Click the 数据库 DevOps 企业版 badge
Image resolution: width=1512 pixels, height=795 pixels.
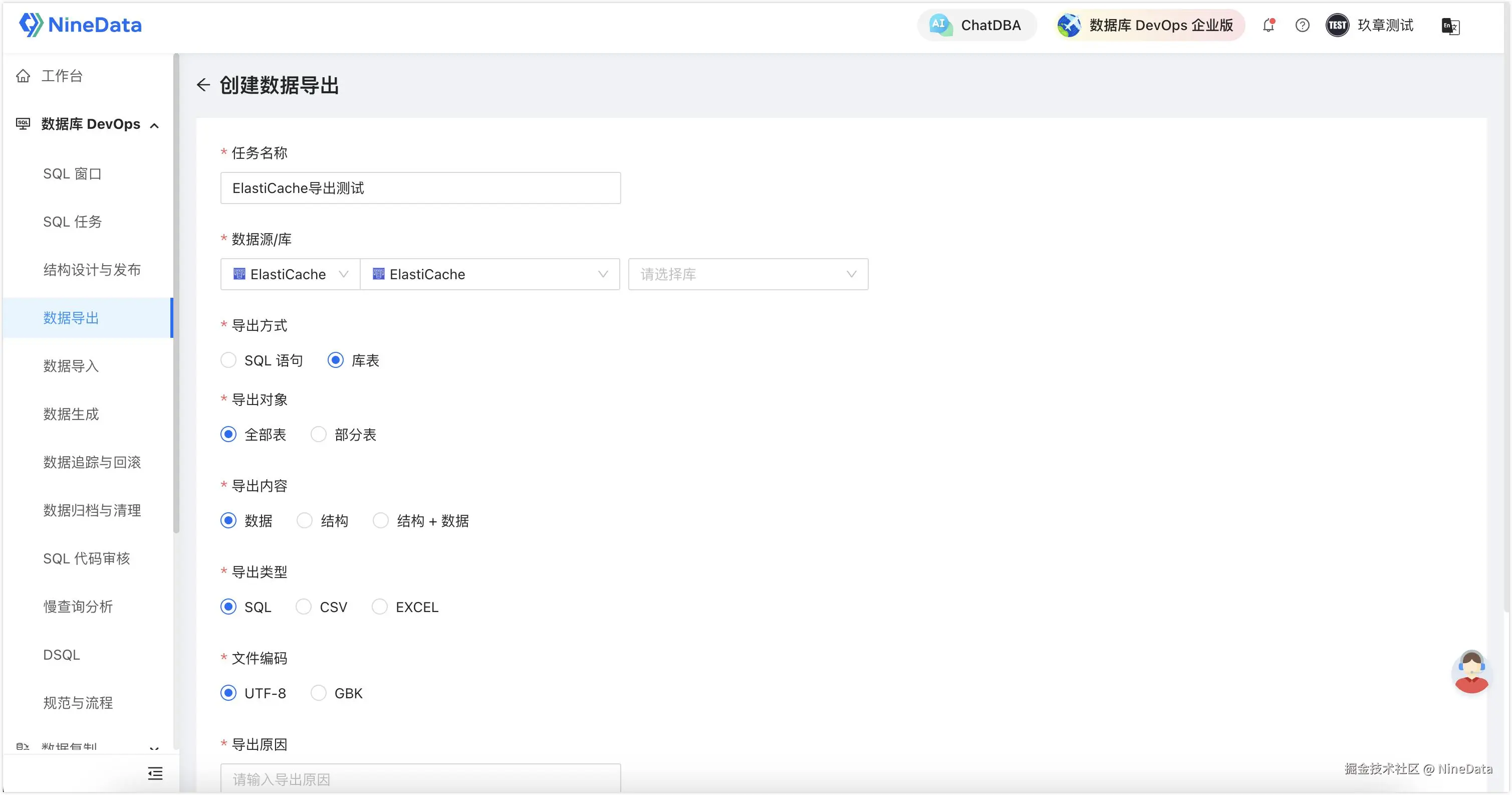[1149, 25]
